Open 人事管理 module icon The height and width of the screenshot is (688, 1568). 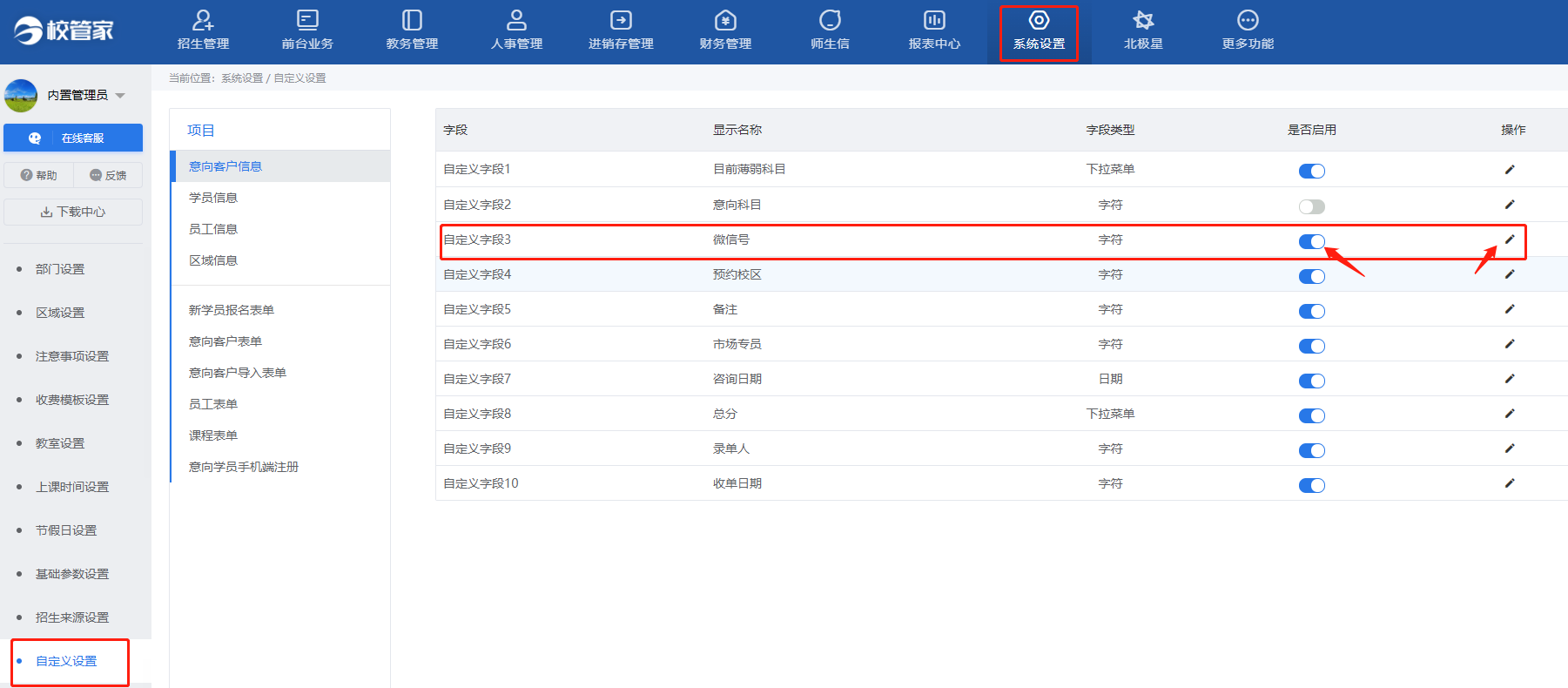[516, 20]
